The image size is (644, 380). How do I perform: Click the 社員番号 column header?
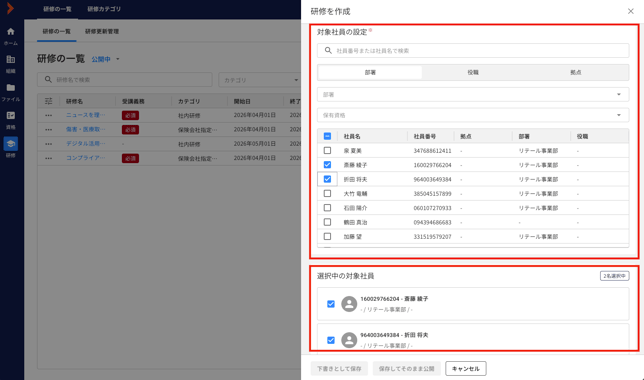[425, 136]
